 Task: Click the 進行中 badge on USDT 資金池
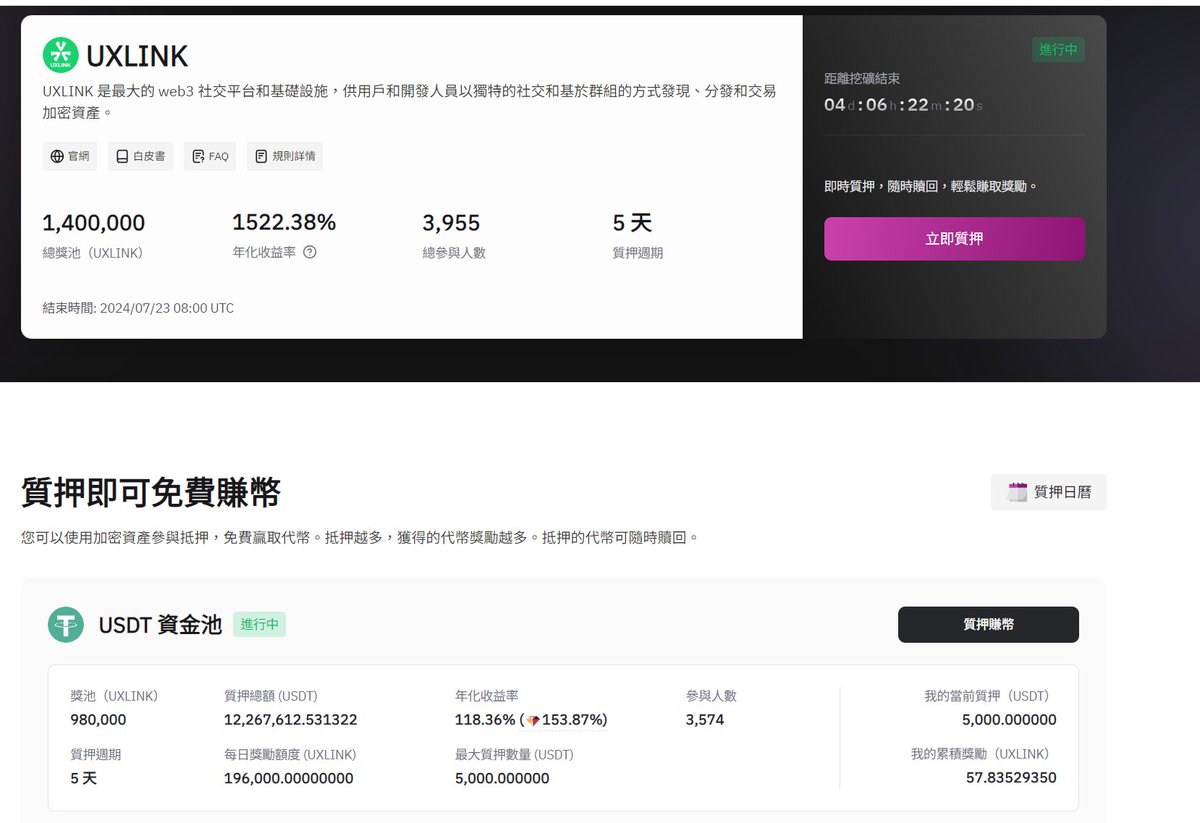[259, 624]
